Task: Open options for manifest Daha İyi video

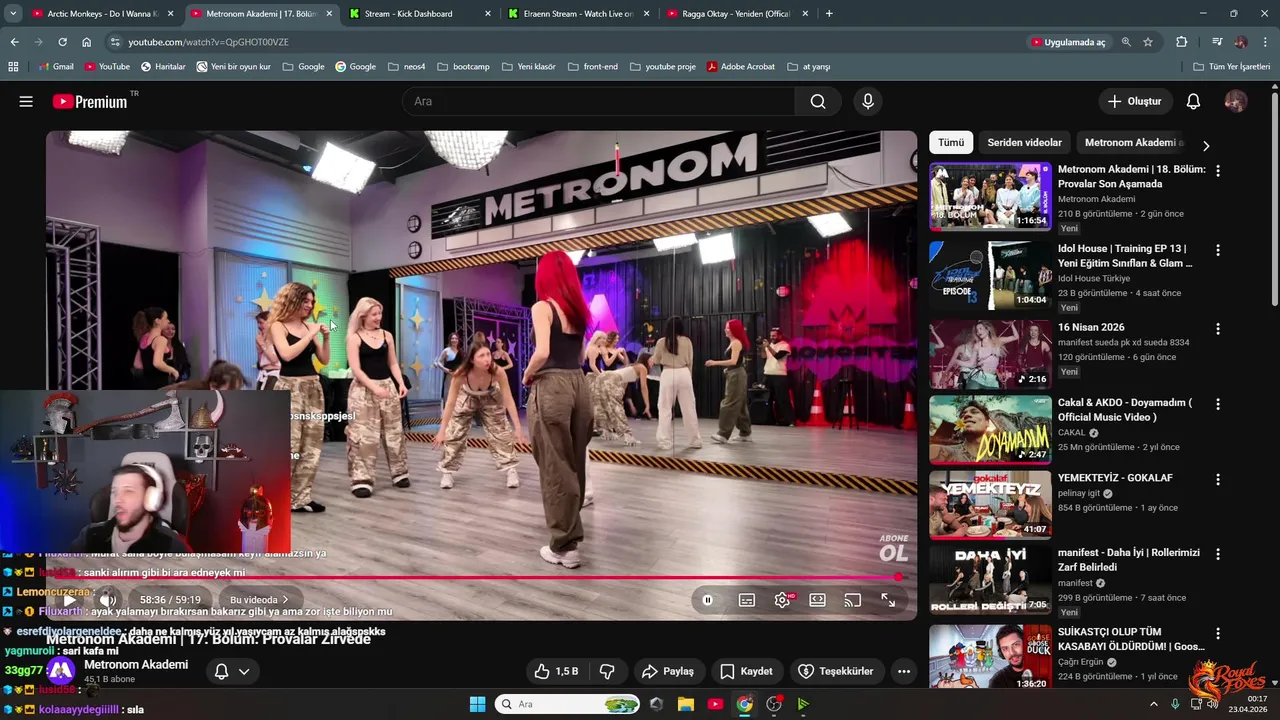Action: point(1217,554)
